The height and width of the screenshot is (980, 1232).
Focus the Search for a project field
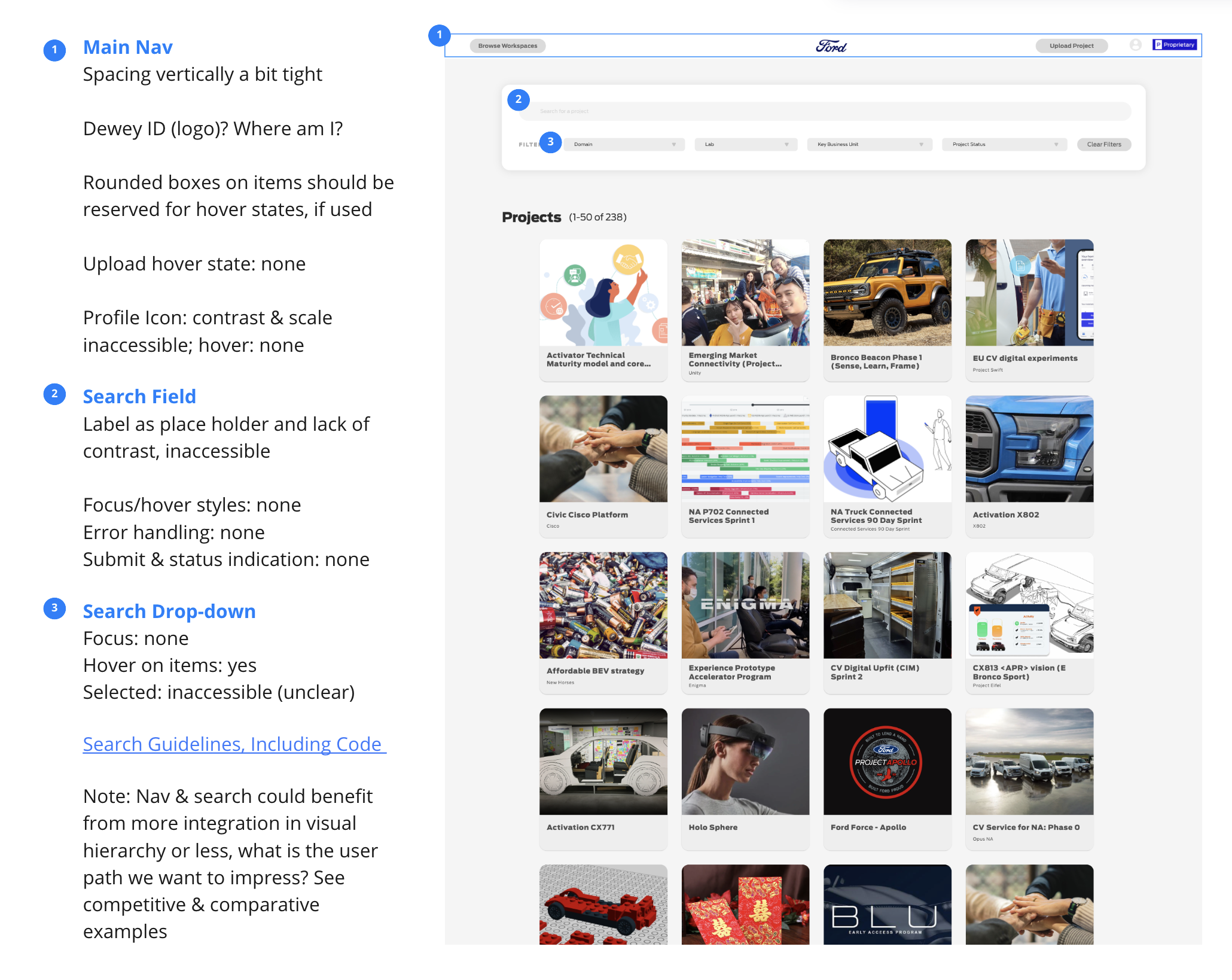click(x=825, y=111)
